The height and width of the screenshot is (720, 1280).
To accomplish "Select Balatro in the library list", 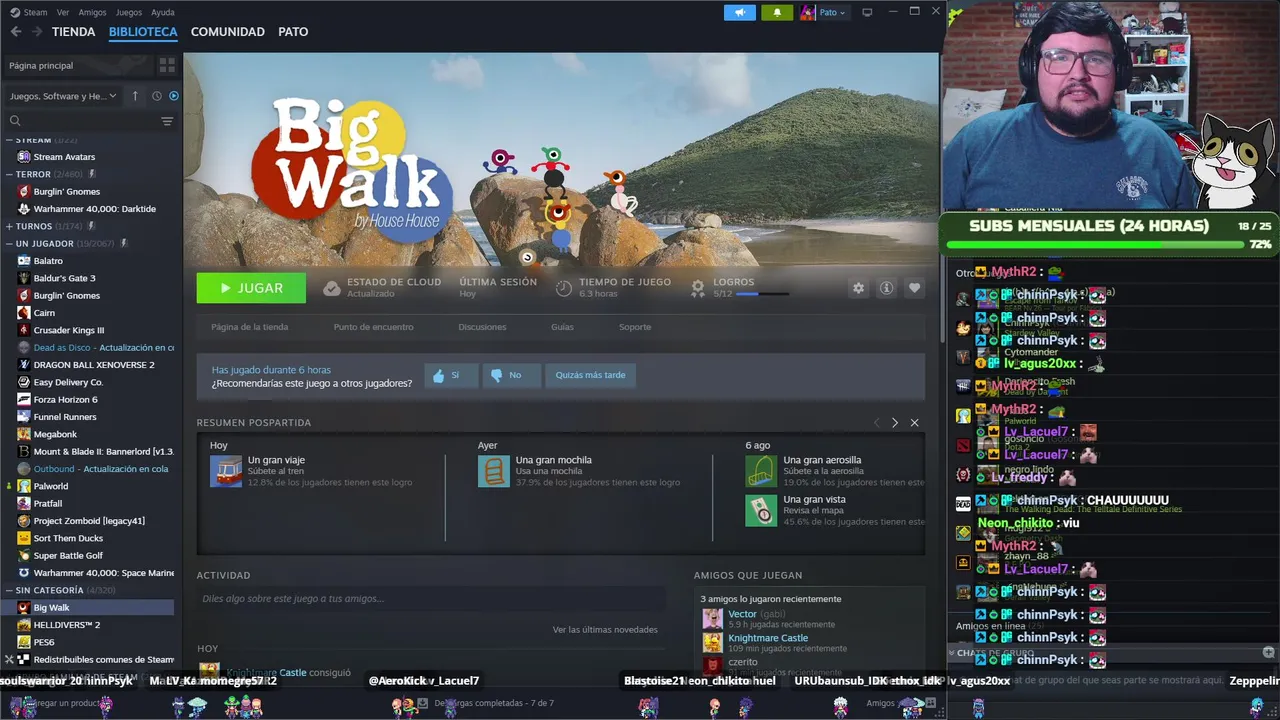I will (x=48, y=261).
